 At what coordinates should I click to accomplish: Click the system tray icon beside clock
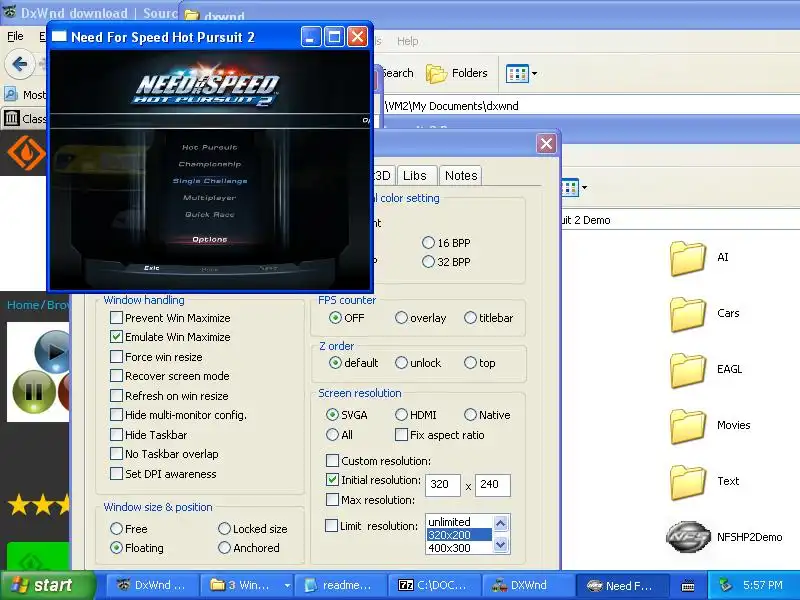click(x=726, y=585)
